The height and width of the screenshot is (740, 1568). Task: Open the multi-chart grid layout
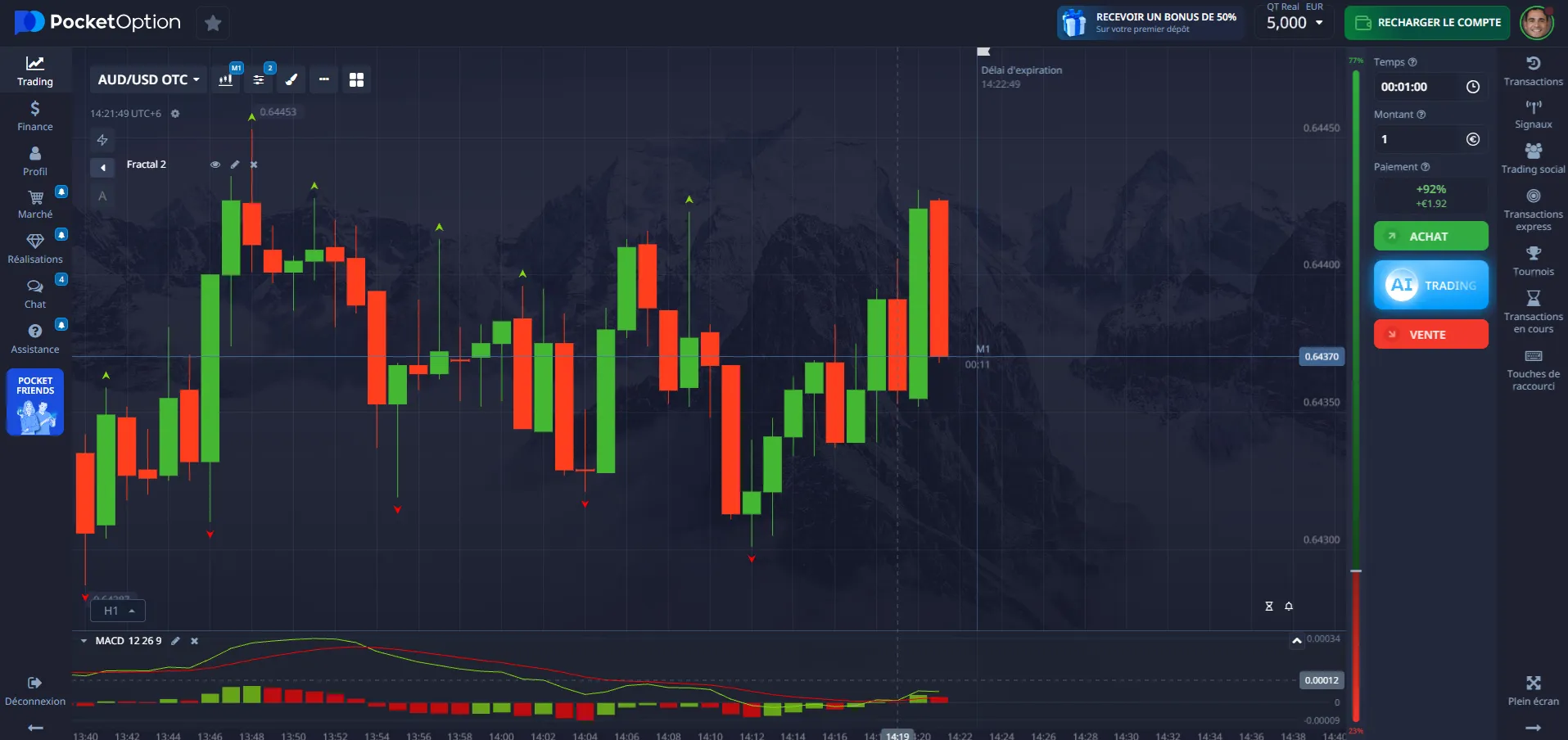(x=356, y=79)
